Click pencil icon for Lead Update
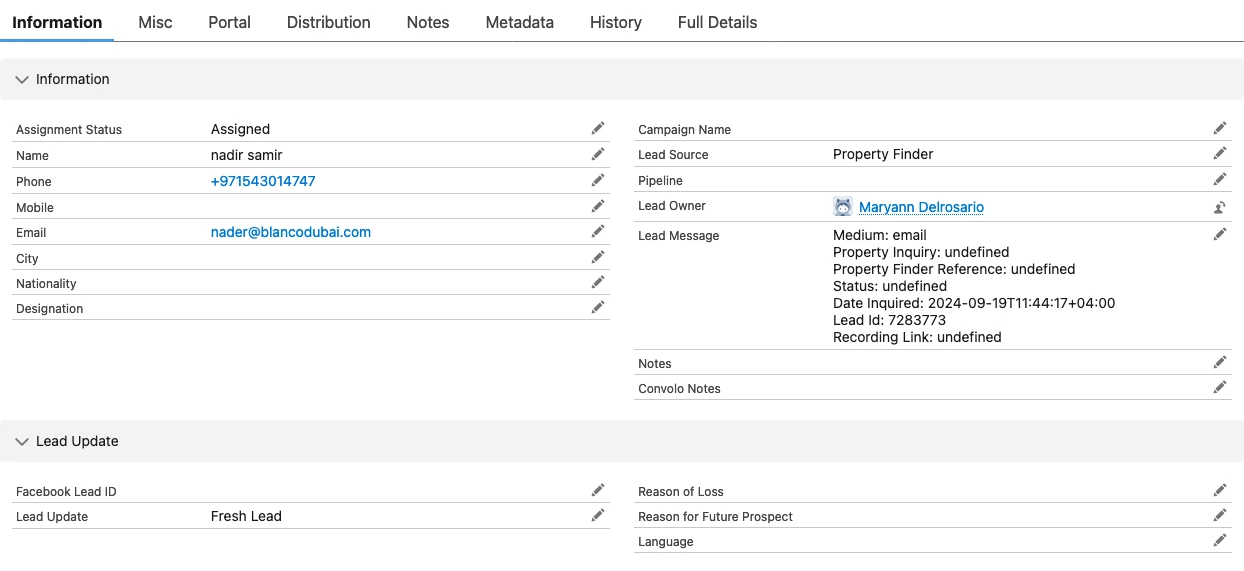The width and height of the screenshot is (1244, 571). pos(598,515)
